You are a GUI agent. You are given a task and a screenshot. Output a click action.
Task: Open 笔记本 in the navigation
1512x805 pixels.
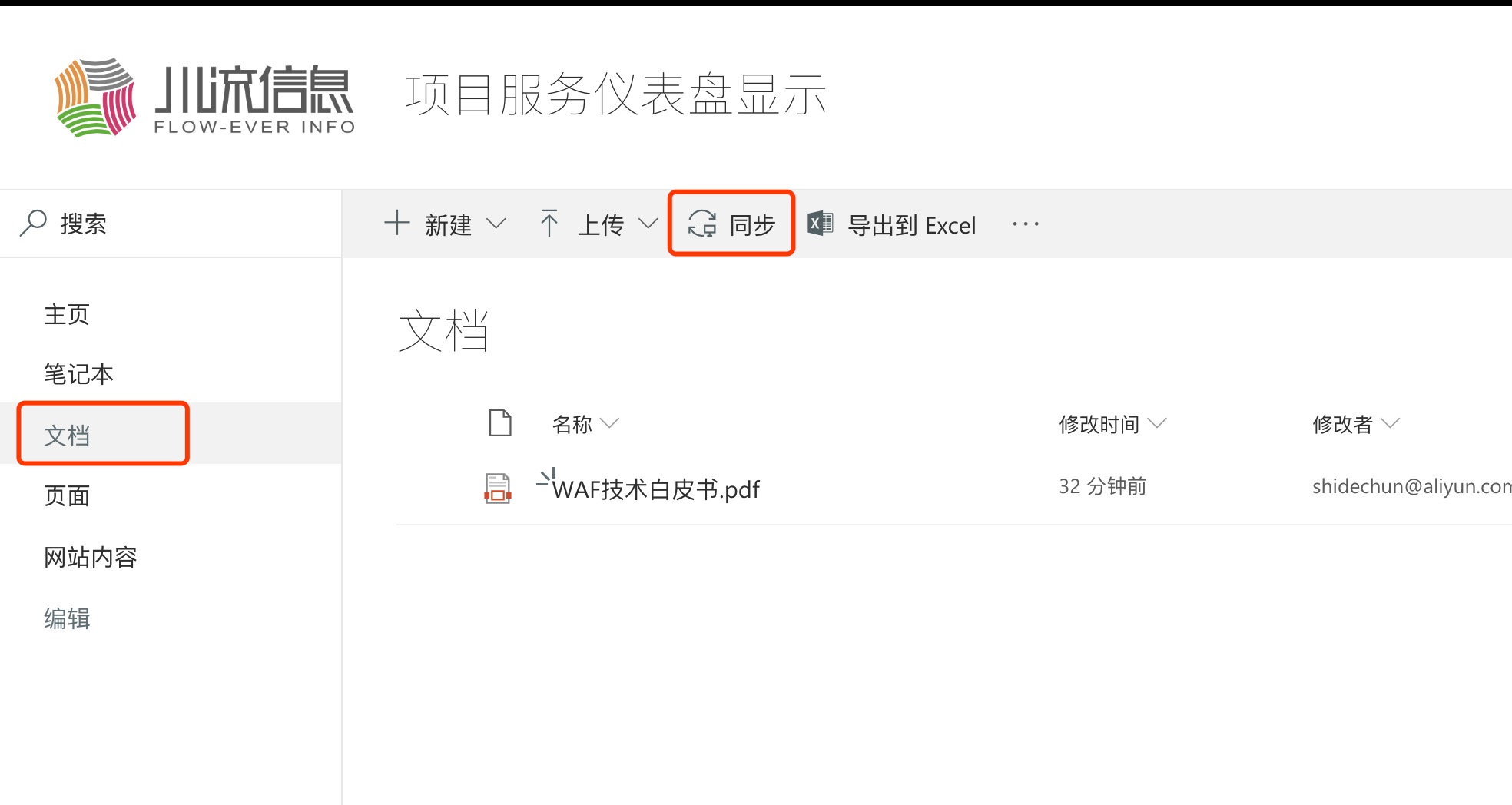[x=78, y=374]
